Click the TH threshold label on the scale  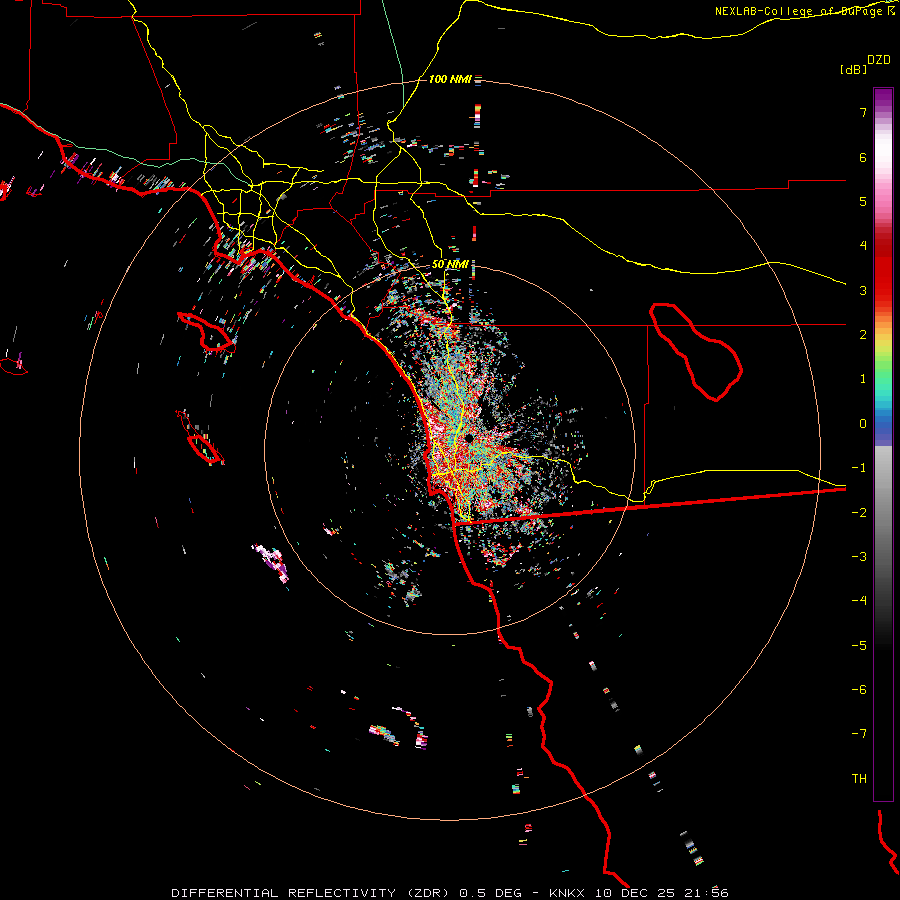tap(859, 778)
